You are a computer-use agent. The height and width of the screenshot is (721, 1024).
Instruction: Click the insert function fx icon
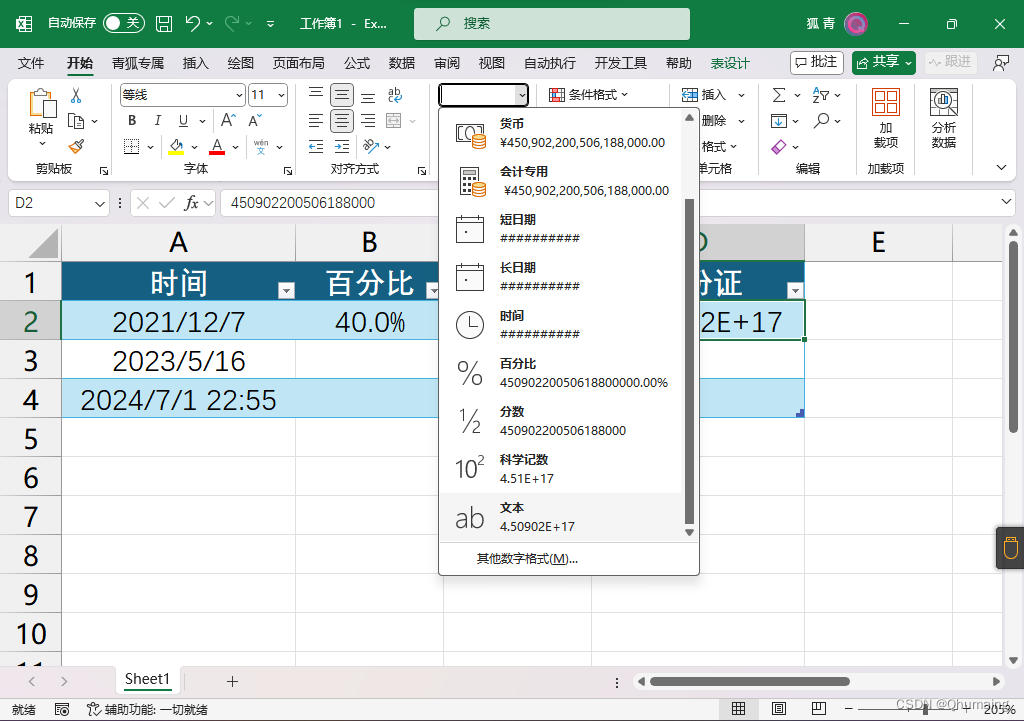point(191,203)
